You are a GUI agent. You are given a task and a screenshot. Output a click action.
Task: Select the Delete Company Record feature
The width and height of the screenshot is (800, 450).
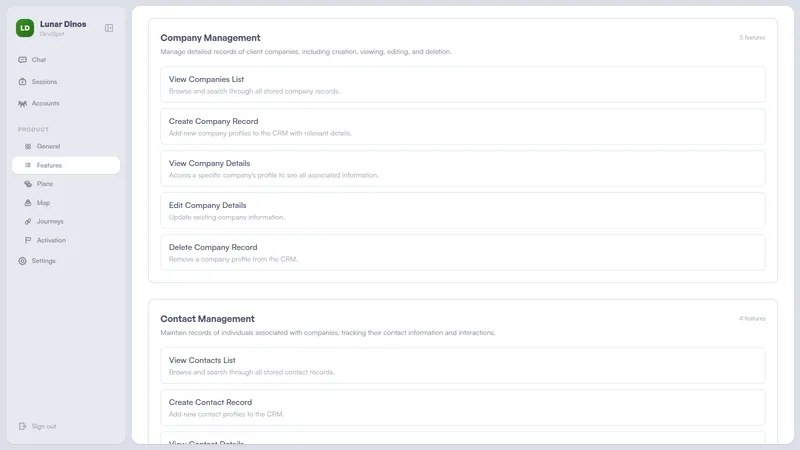pyautogui.click(x=463, y=253)
